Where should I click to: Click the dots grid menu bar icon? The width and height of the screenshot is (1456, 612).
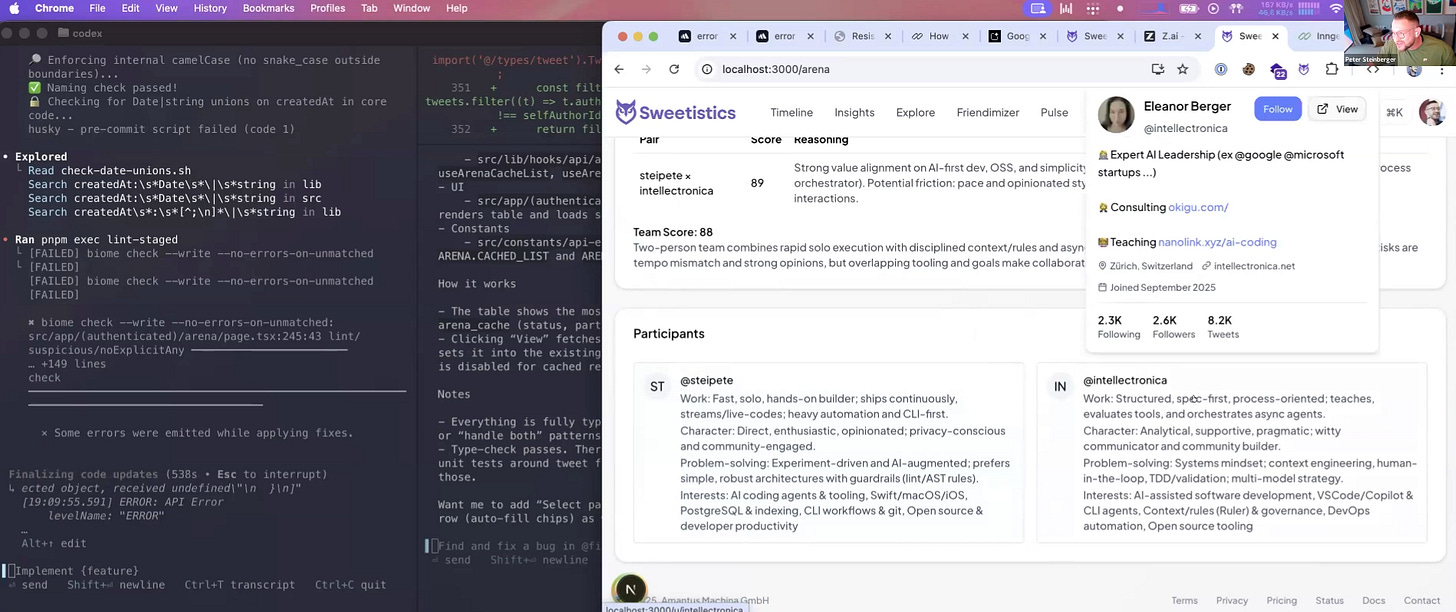pyautogui.click(x=1092, y=8)
